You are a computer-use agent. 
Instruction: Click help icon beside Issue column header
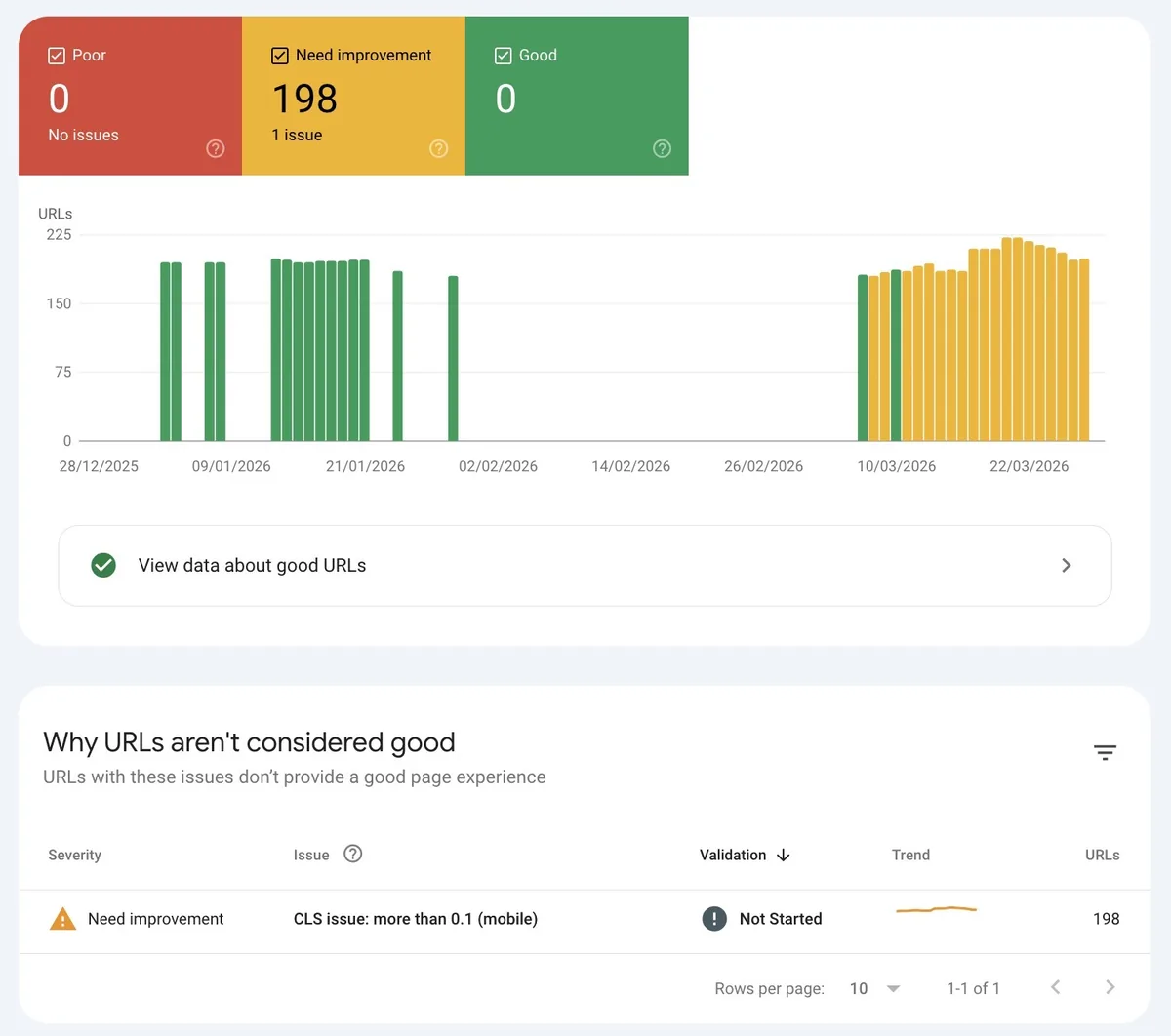tap(353, 854)
